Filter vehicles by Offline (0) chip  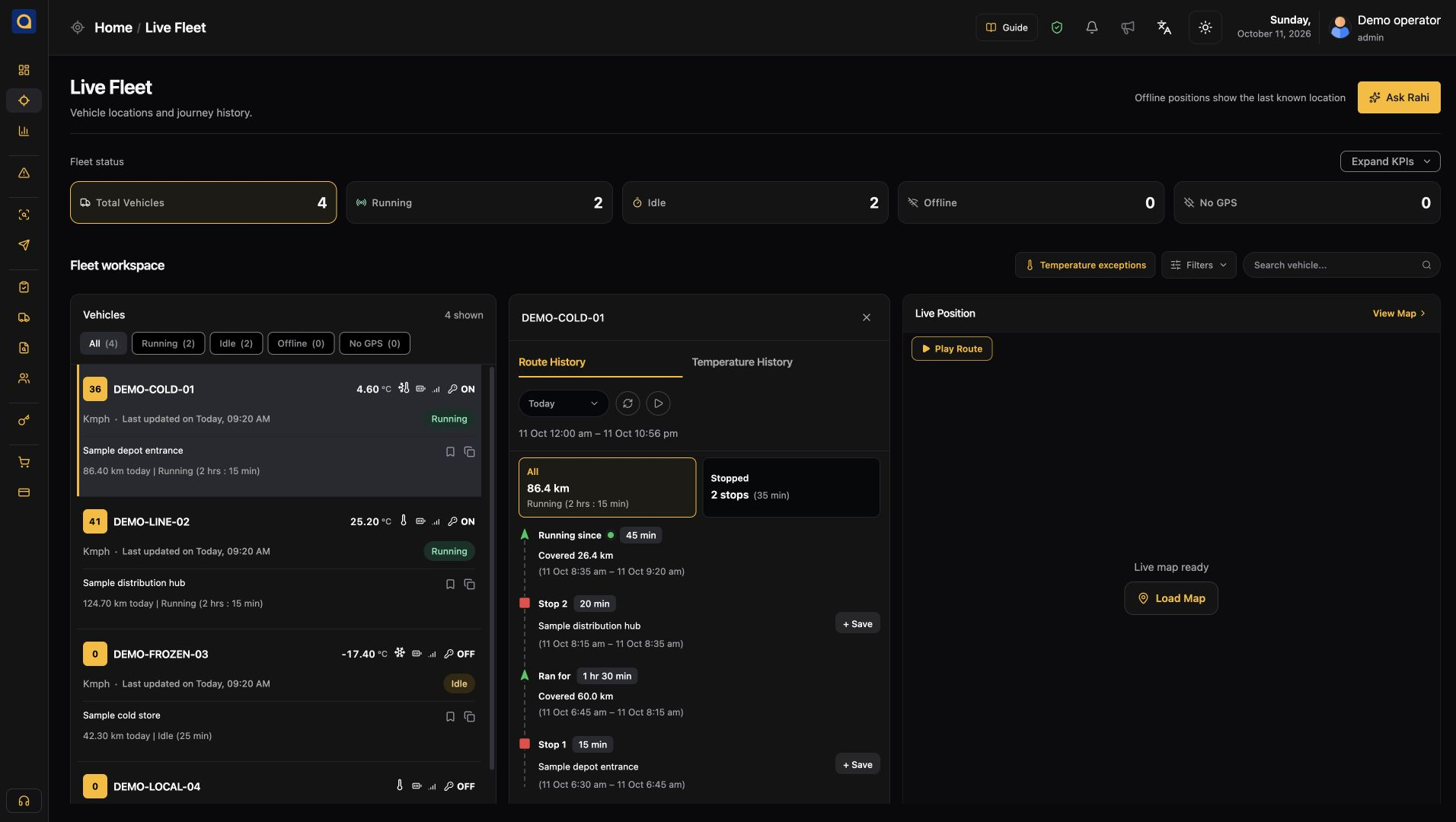(x=301, y=343)
